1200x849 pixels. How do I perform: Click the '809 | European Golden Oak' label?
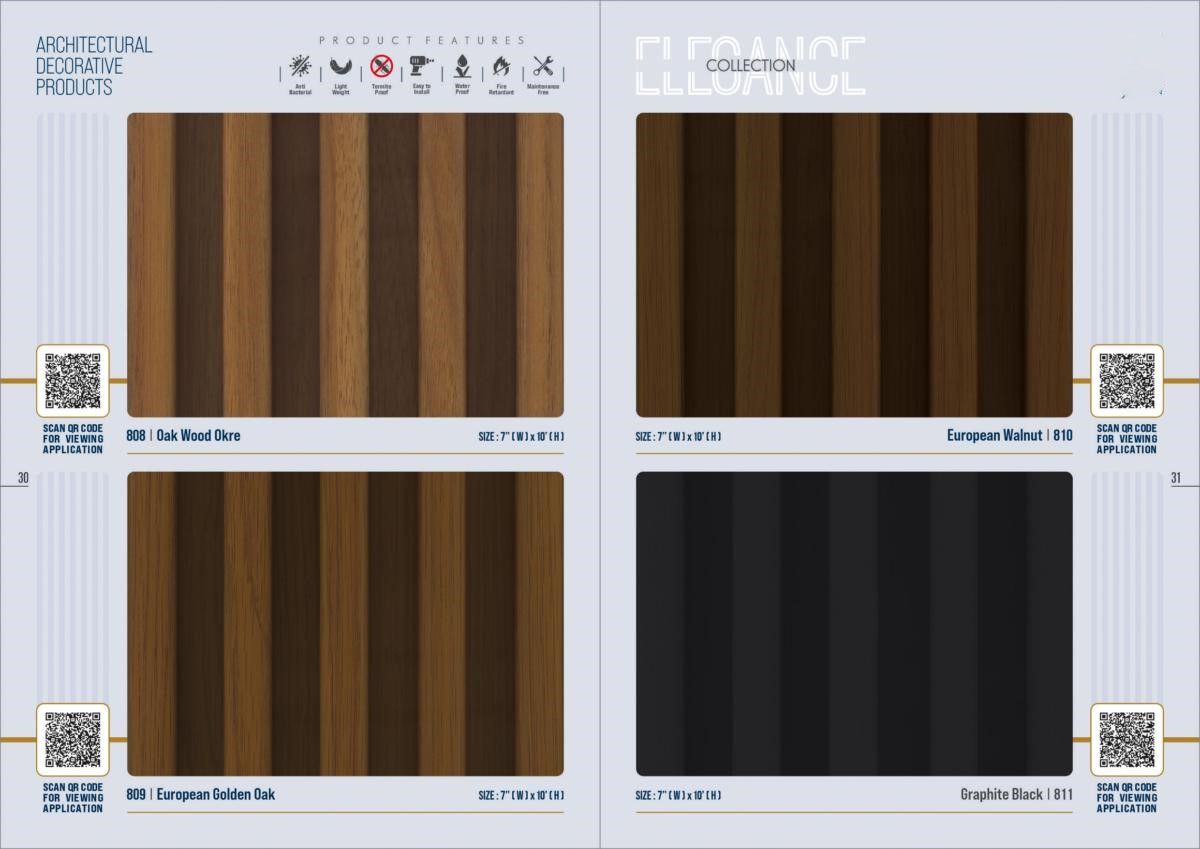(x=201, y=795)
